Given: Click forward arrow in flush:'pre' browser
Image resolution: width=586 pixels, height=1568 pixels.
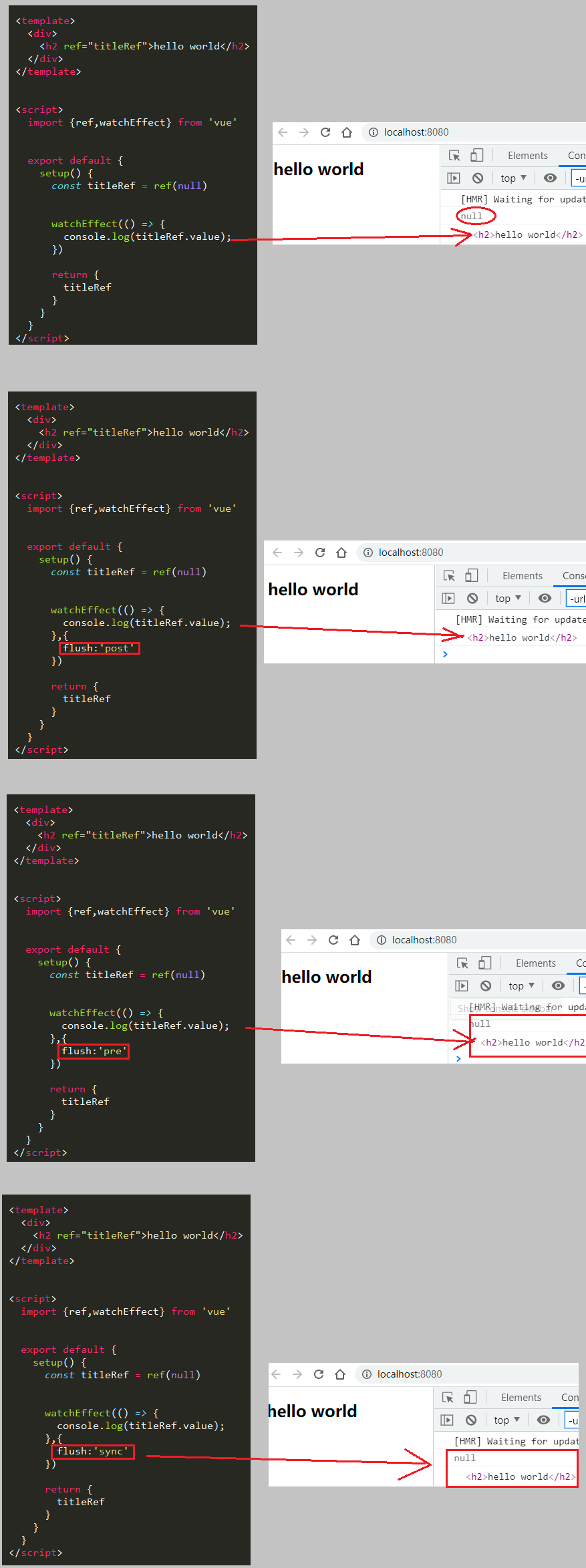Looking at the screenshot, I should [312, 940].
